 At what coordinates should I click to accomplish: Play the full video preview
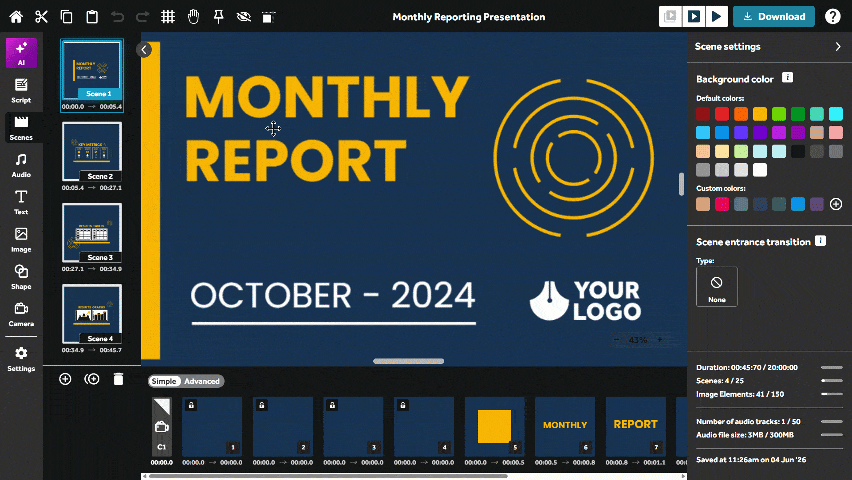pos(717,16)
